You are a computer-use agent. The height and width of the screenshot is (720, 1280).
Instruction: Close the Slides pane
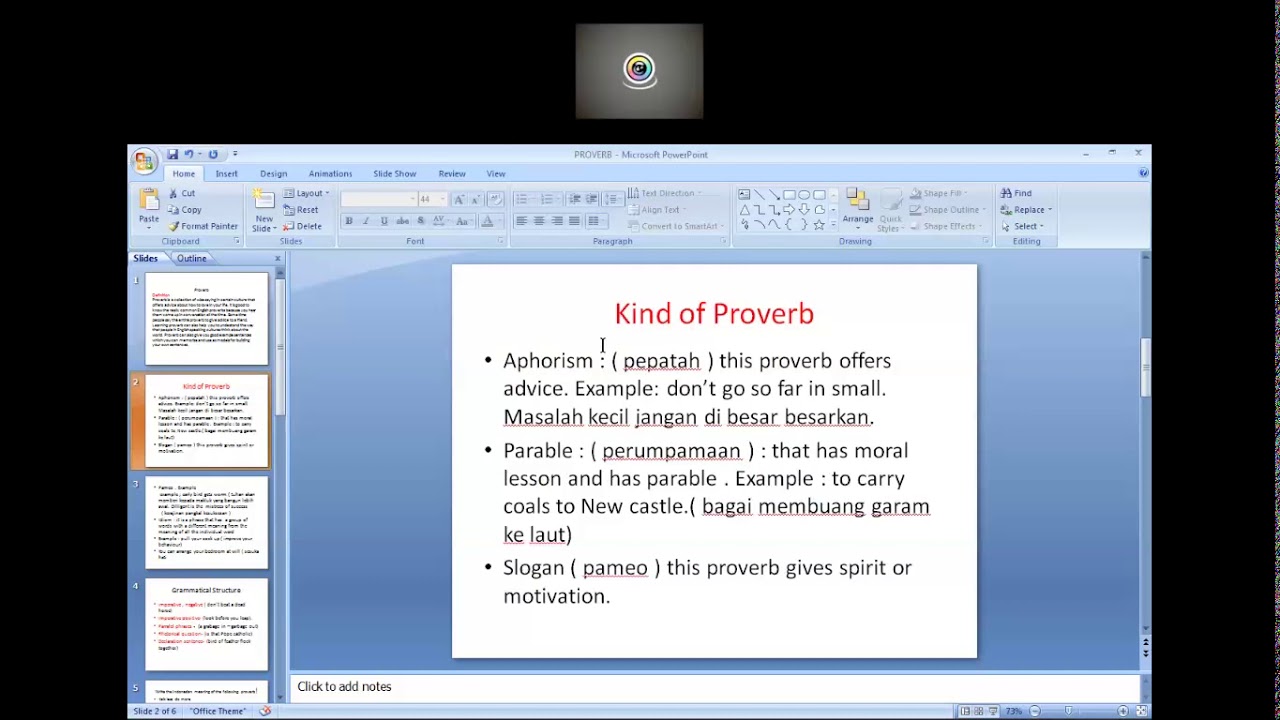tap(278, 259)
